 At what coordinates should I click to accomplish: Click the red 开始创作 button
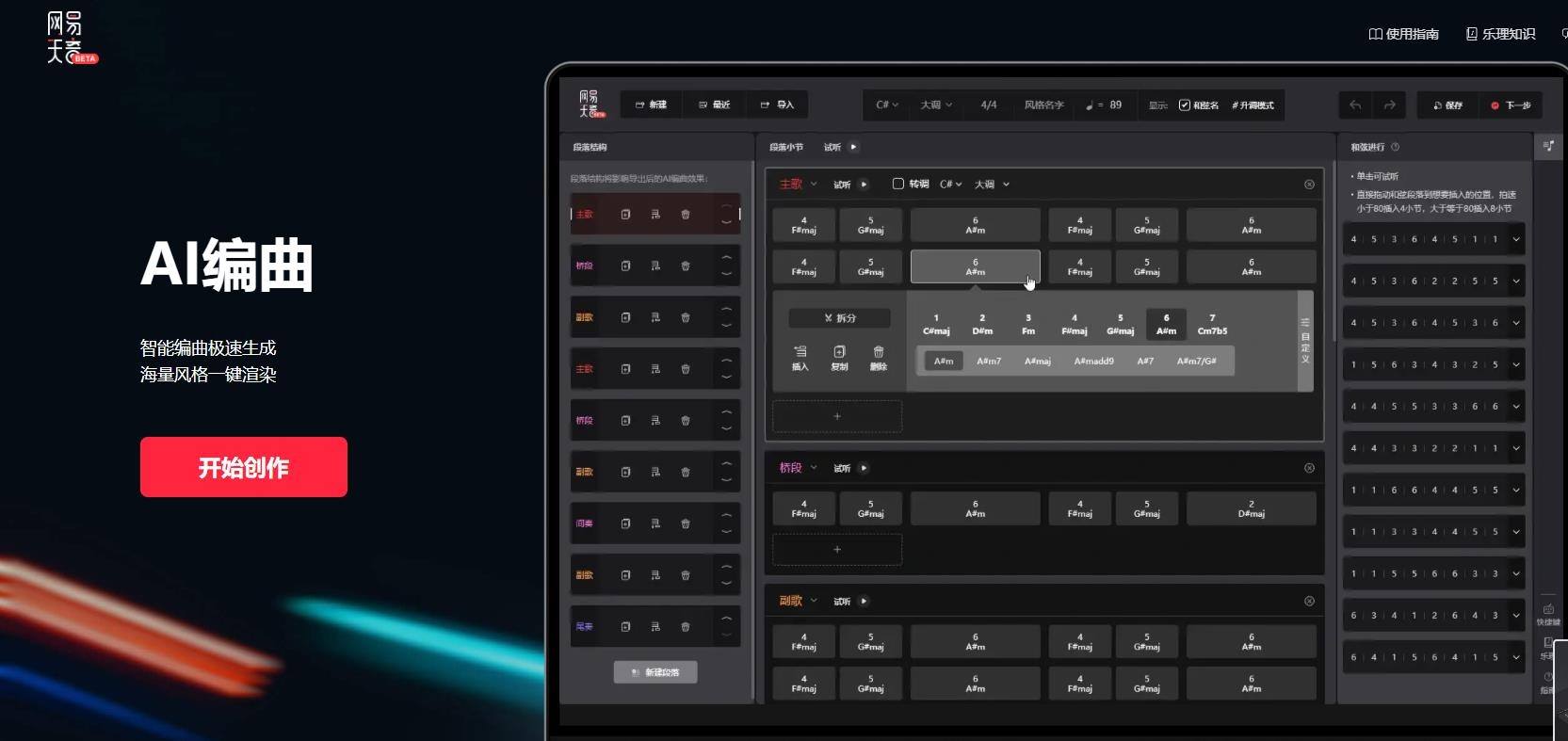click(244, 467)
